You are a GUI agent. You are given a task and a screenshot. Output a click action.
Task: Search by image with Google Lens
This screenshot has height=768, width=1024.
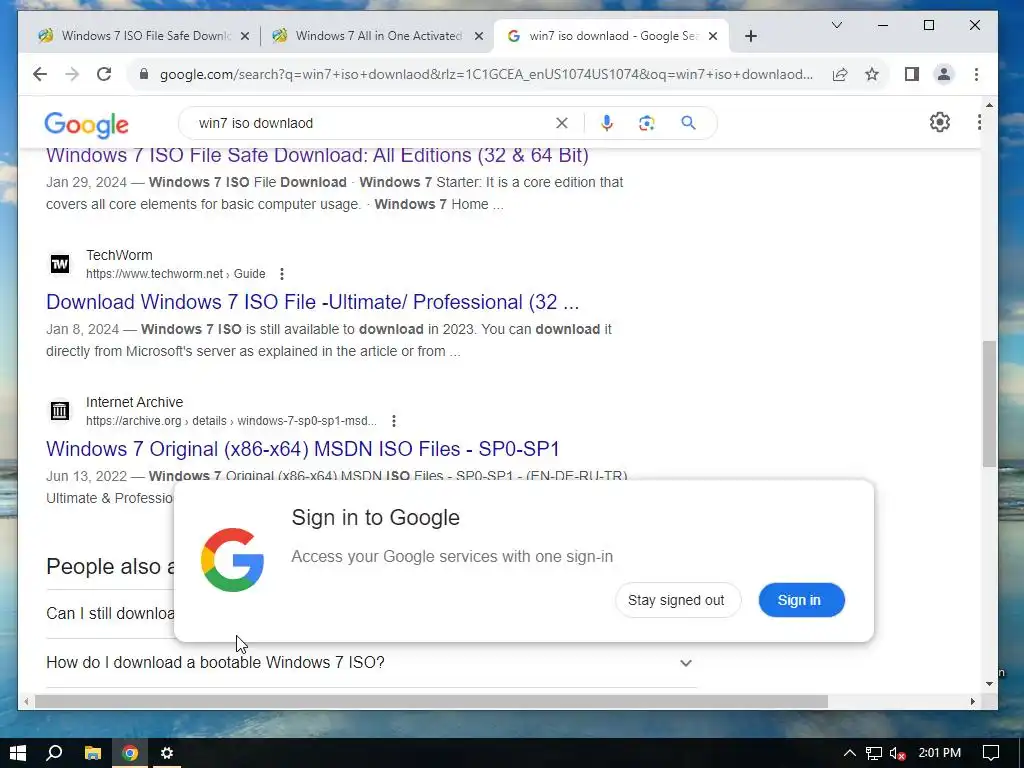[x=647, y=123]
